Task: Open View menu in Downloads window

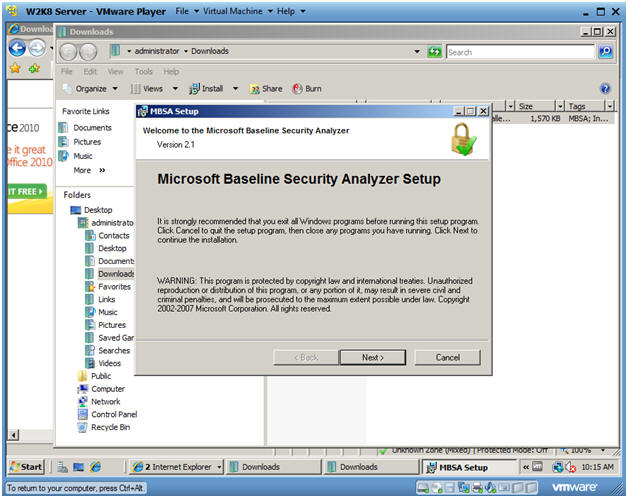Action: [x=115, y=72]
